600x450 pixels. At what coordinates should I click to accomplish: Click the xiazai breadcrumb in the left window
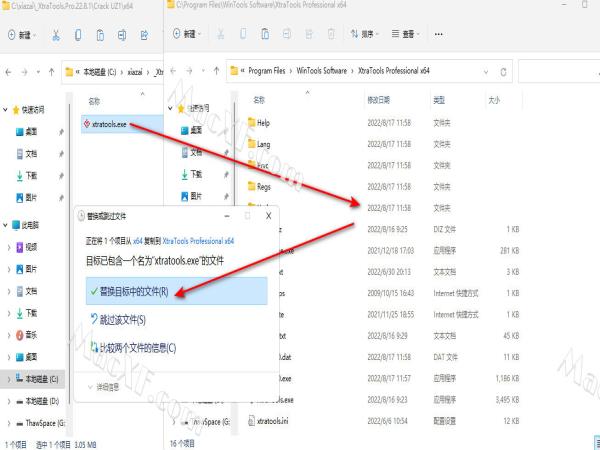[135, 72]
